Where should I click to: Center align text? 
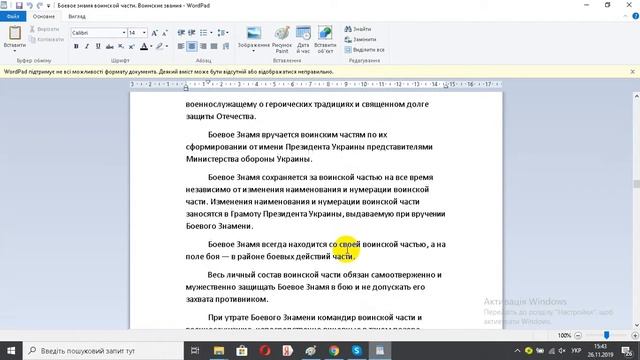pos(192,47)
